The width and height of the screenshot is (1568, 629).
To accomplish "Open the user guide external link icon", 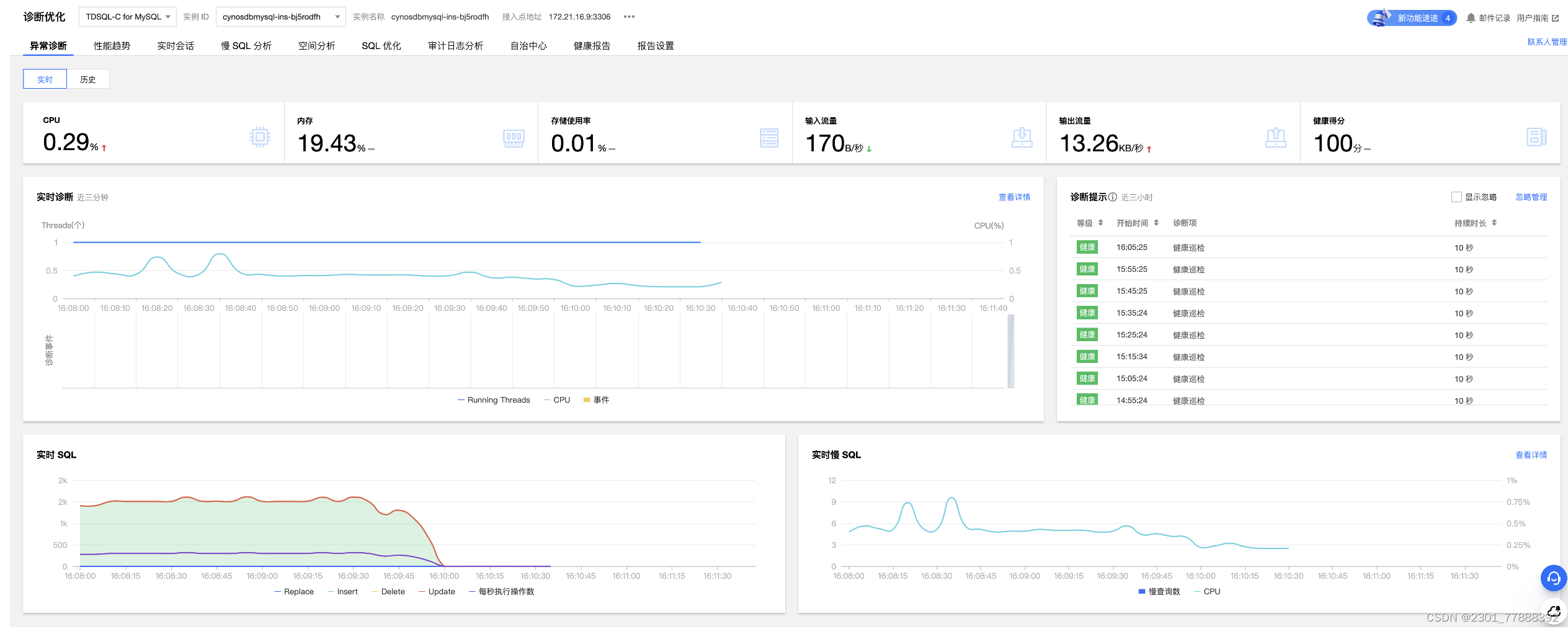I will coord(1555,18).
